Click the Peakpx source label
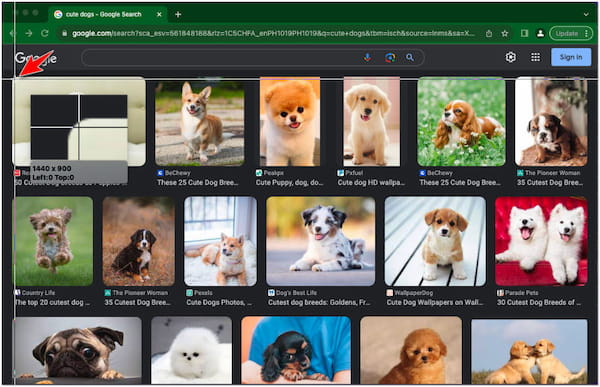Image resolution: width=600 pixels, height=387 pixels. click(x=274, y=173)
